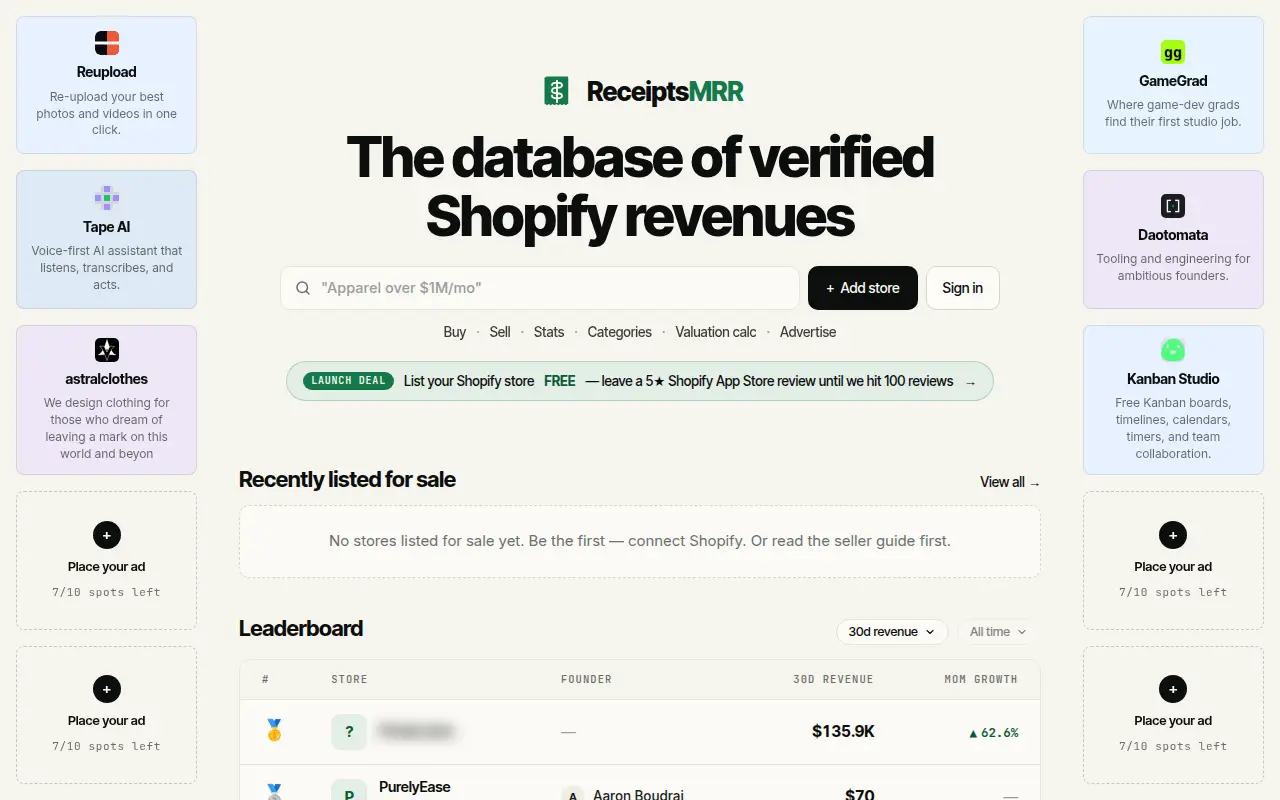1280x800 pixels.
Task: Click the blurred store name in first row
Action: click(x=416, y=732)
